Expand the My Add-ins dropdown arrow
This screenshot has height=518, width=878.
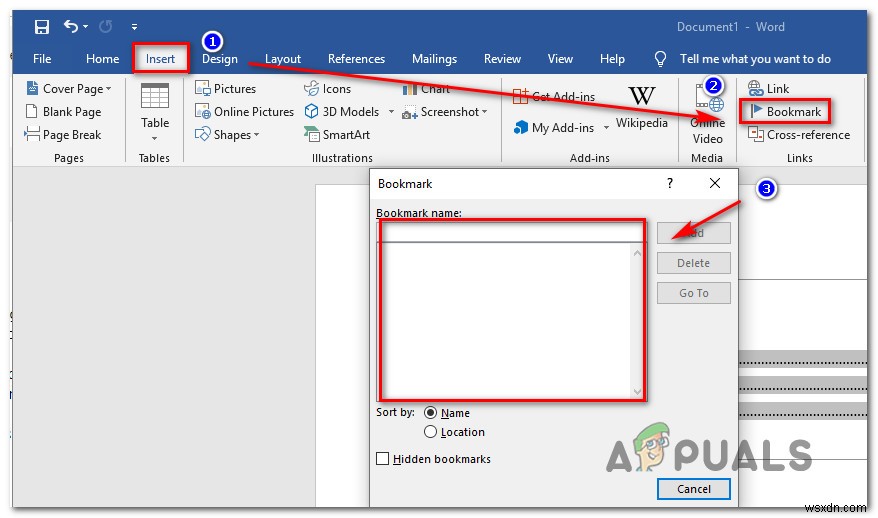(606, 128)
